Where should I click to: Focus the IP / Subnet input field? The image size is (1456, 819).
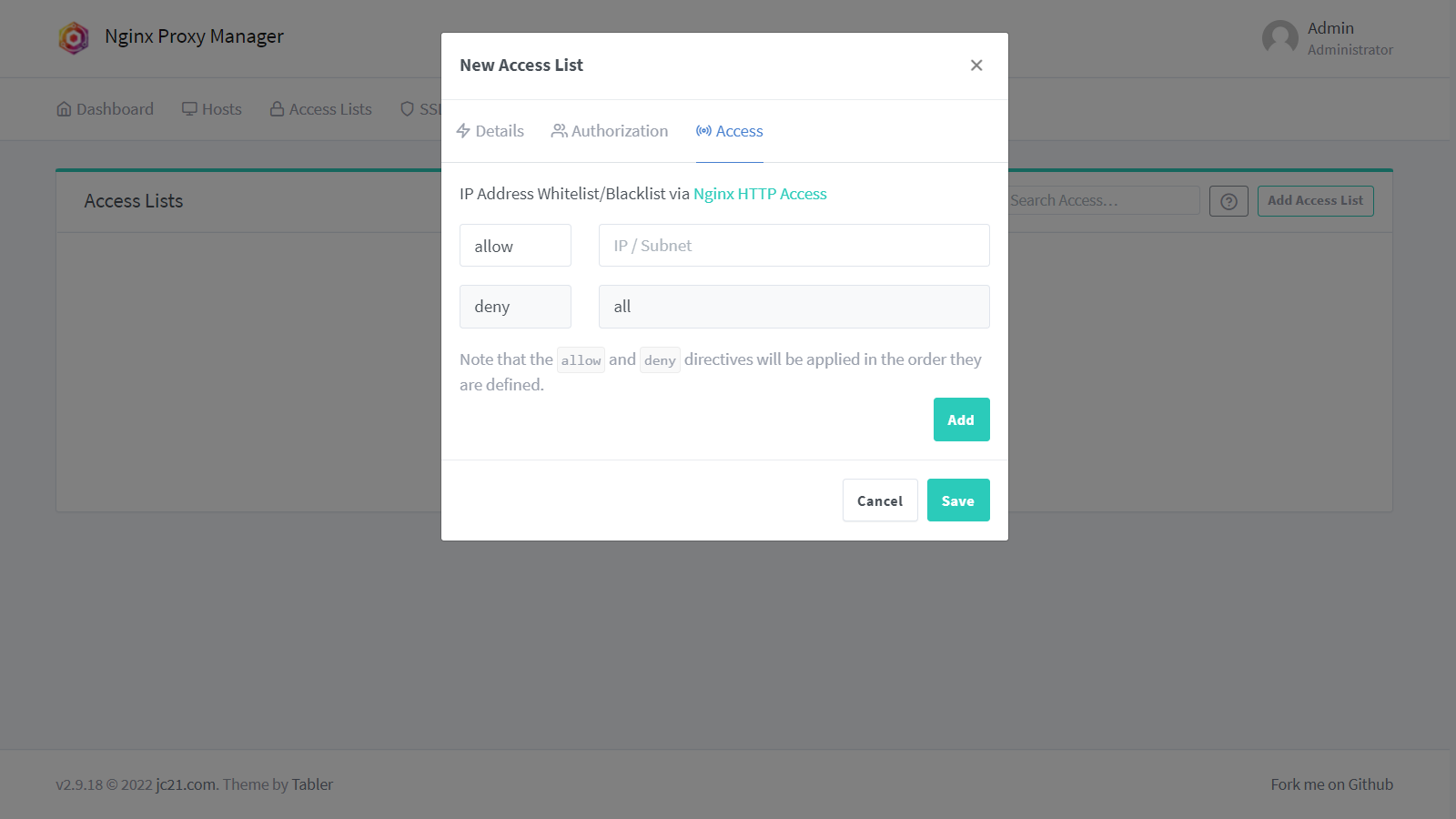click(794, 246)
